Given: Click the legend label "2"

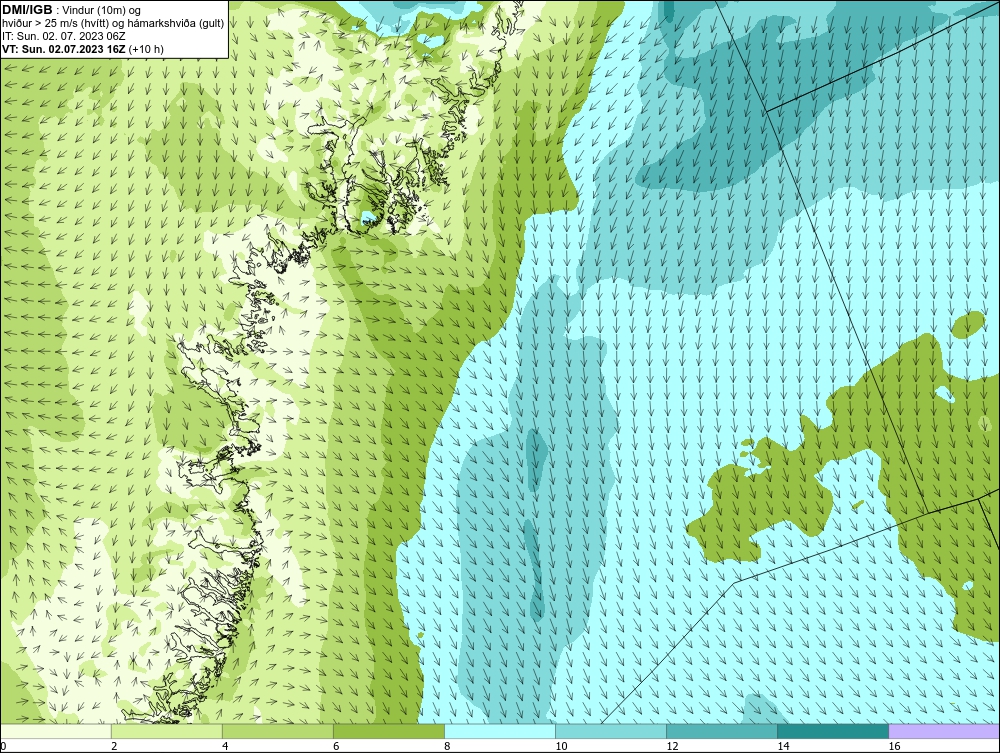Looking at the screenshot, I should click(114, 746).
